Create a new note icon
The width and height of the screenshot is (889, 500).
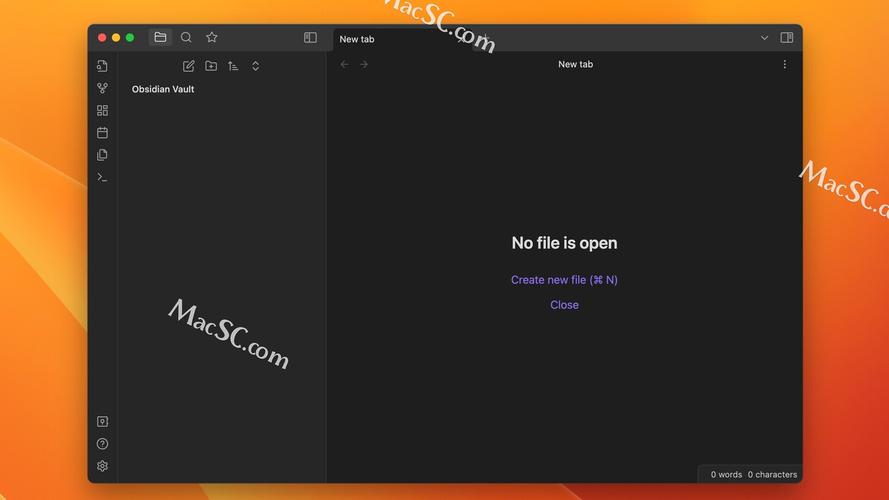tap(189, 66)
